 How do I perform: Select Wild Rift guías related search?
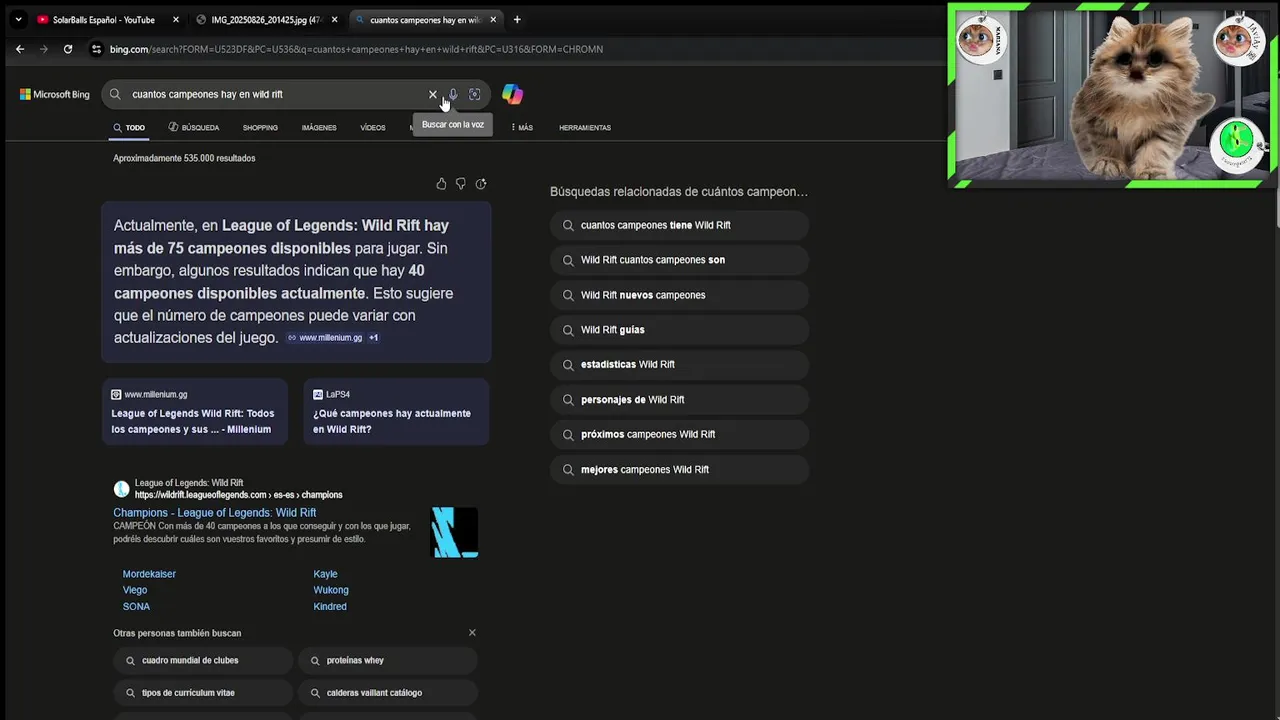pos(679,330)
